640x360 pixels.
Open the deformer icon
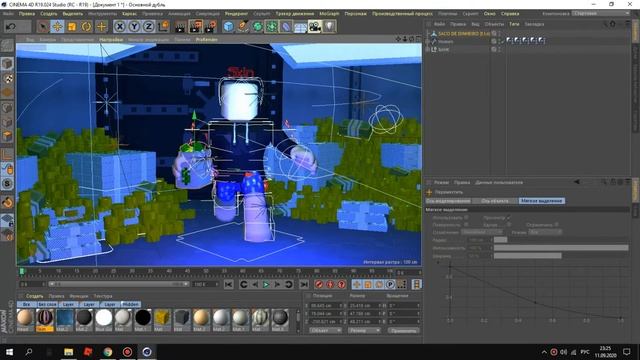[286, 27]
